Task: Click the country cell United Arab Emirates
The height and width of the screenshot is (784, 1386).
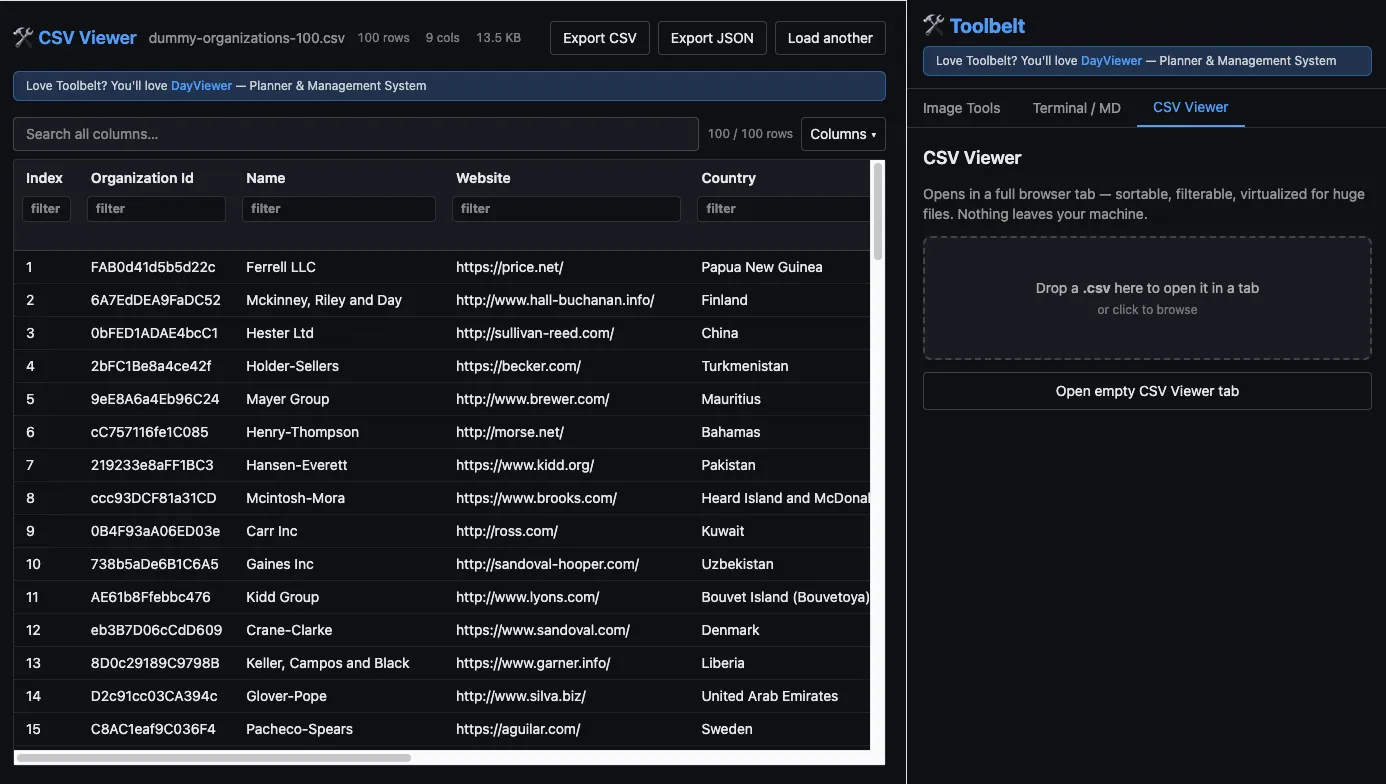Action: point(770,696)
